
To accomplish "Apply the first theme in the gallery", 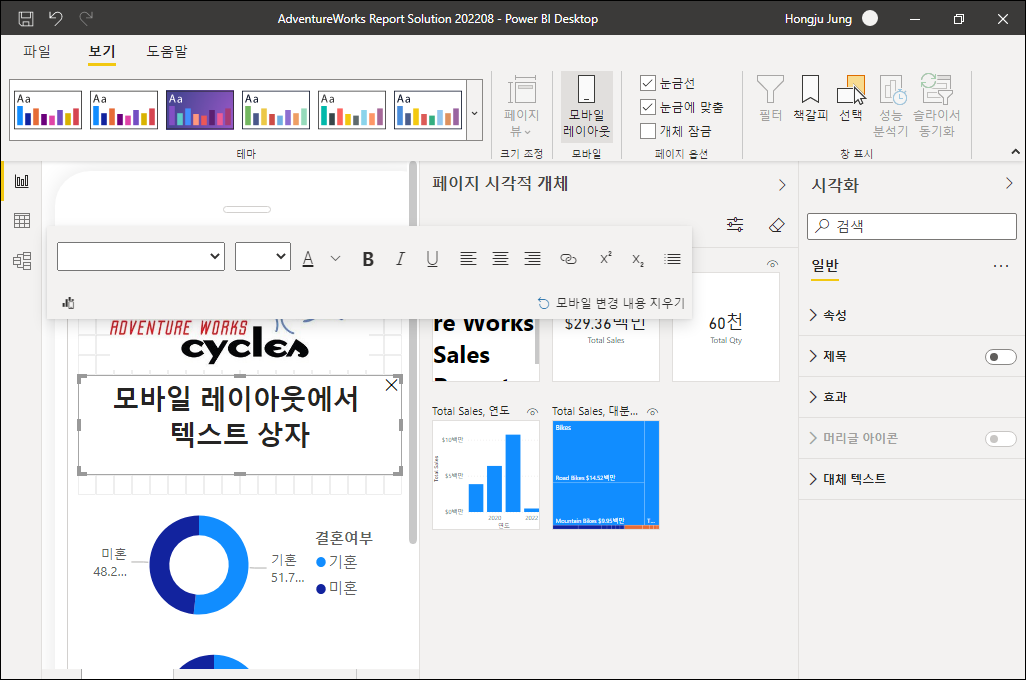I will tap(48, 110).
